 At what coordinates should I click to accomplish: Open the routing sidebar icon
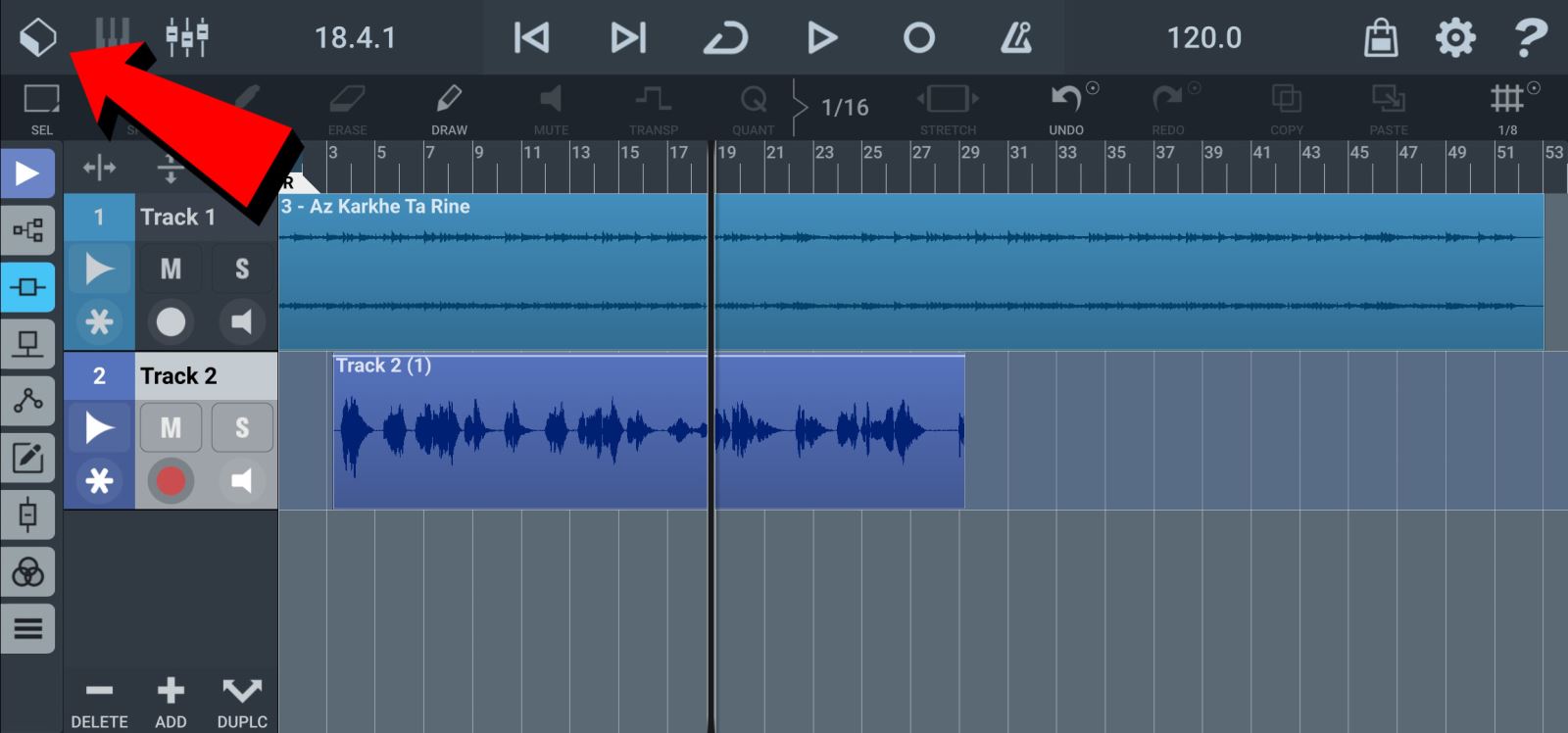[27, 230]
